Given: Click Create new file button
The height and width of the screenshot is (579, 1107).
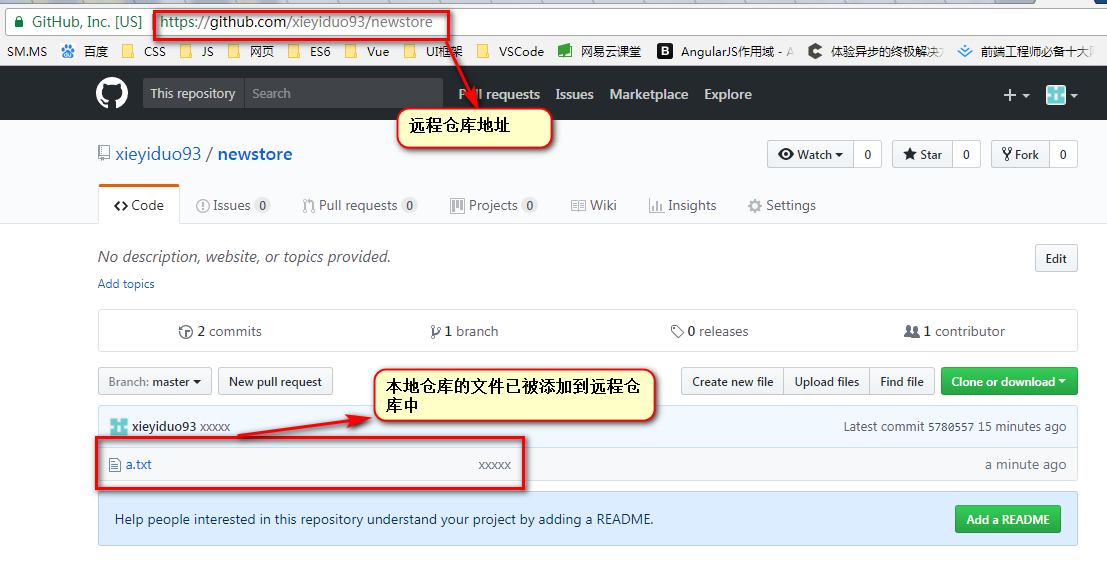Looking at the screenshot, I should 732,381.
